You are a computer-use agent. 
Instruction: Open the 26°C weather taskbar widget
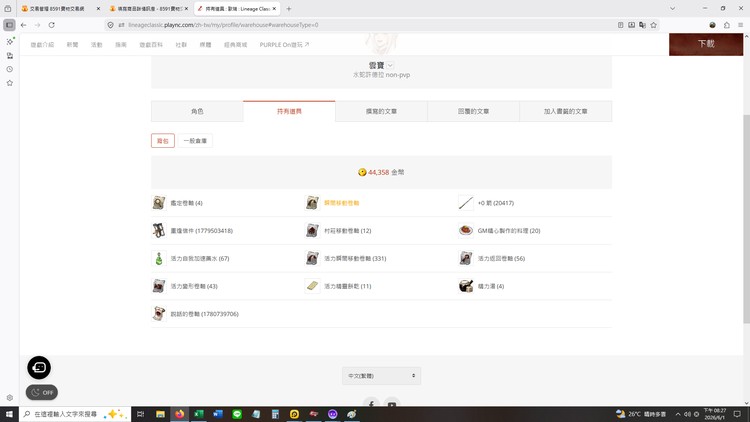(640, 414)
